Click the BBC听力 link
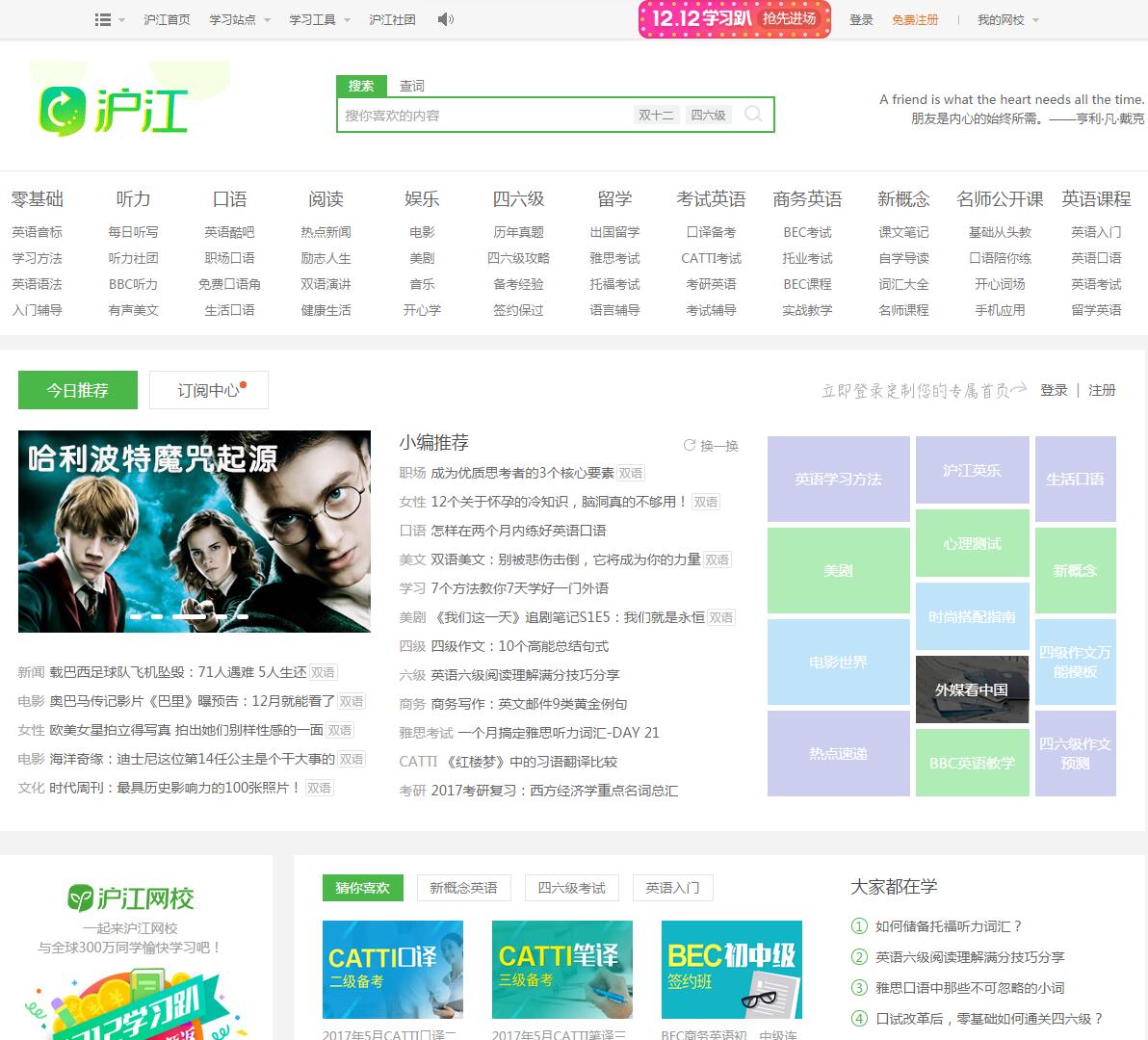Image resolution: width=1148 pixels, height=1040 pixels. tap(133, 284)
